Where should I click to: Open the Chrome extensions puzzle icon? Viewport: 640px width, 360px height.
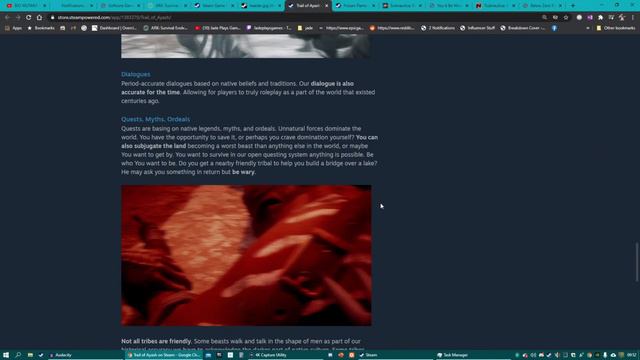600,18
